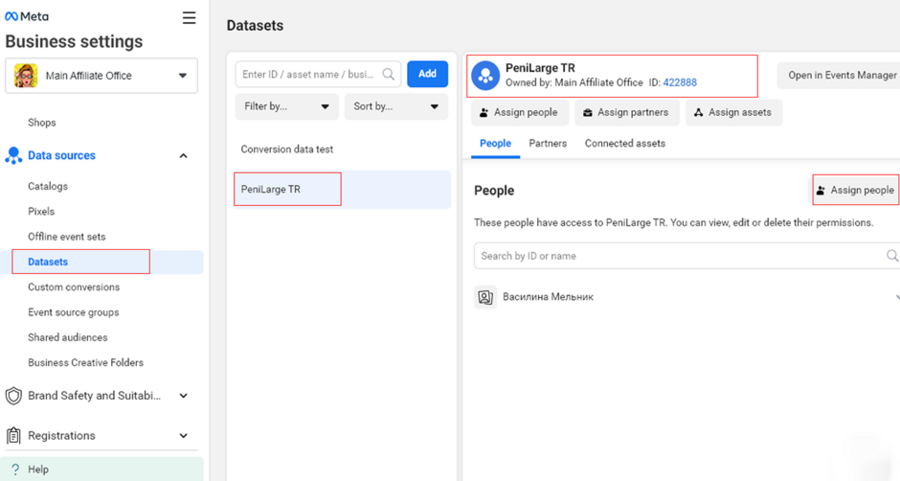Screen dimensions: 900x481
Task: Click the Business settings heading
Action: (74, 41)
